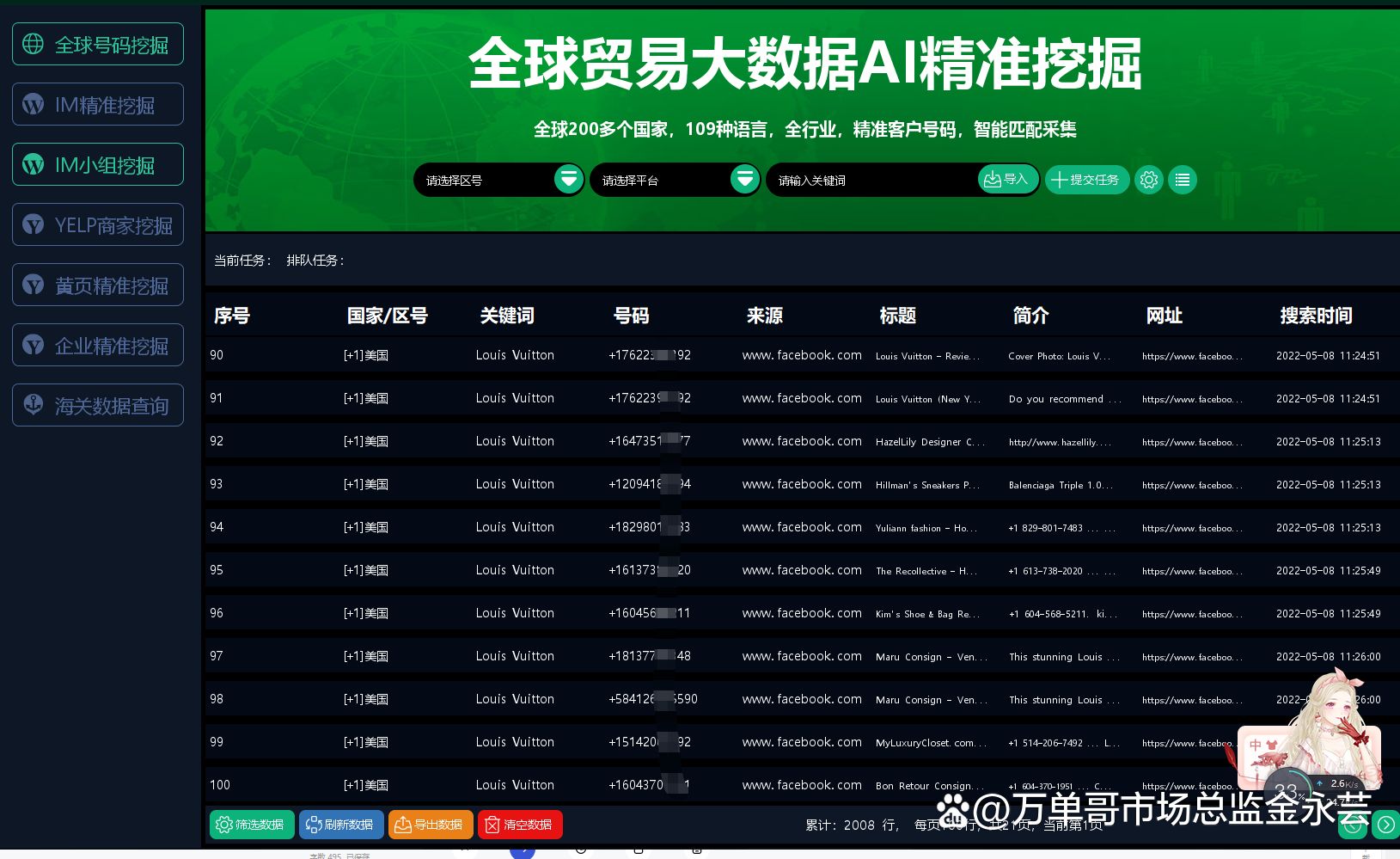The width and height of the screenshot is (1400, 859).
Task: Click the 关键词 column header
Action: pos(507,316)
